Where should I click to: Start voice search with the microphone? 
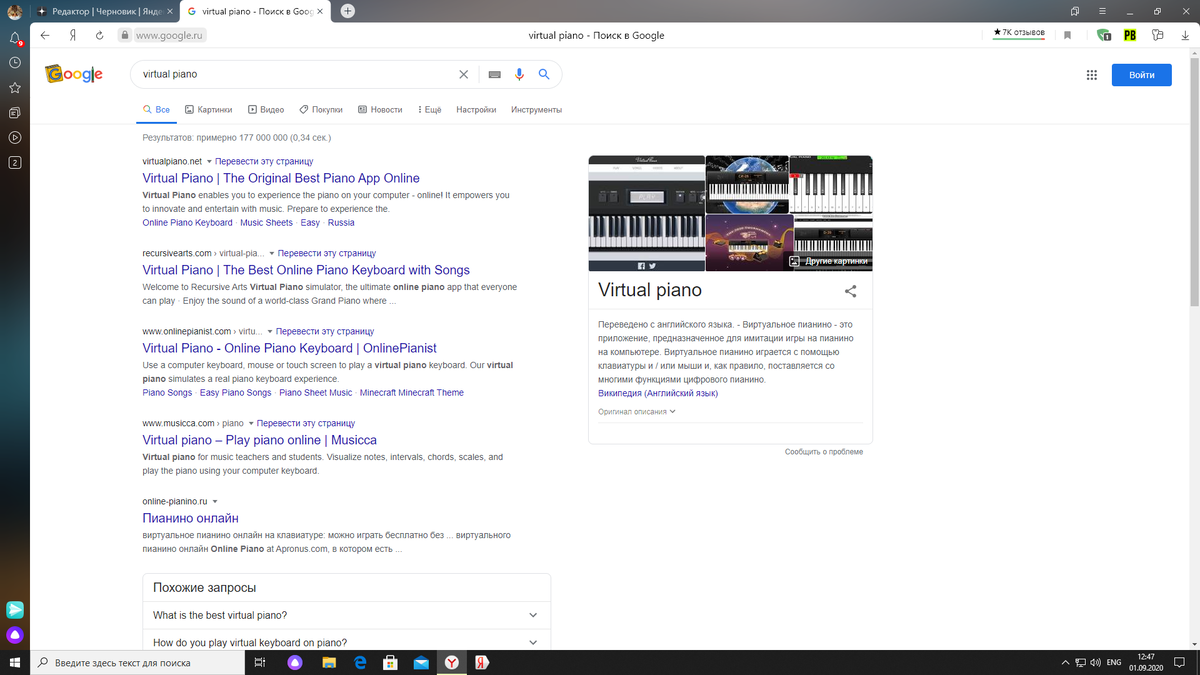tap(519, 74)
